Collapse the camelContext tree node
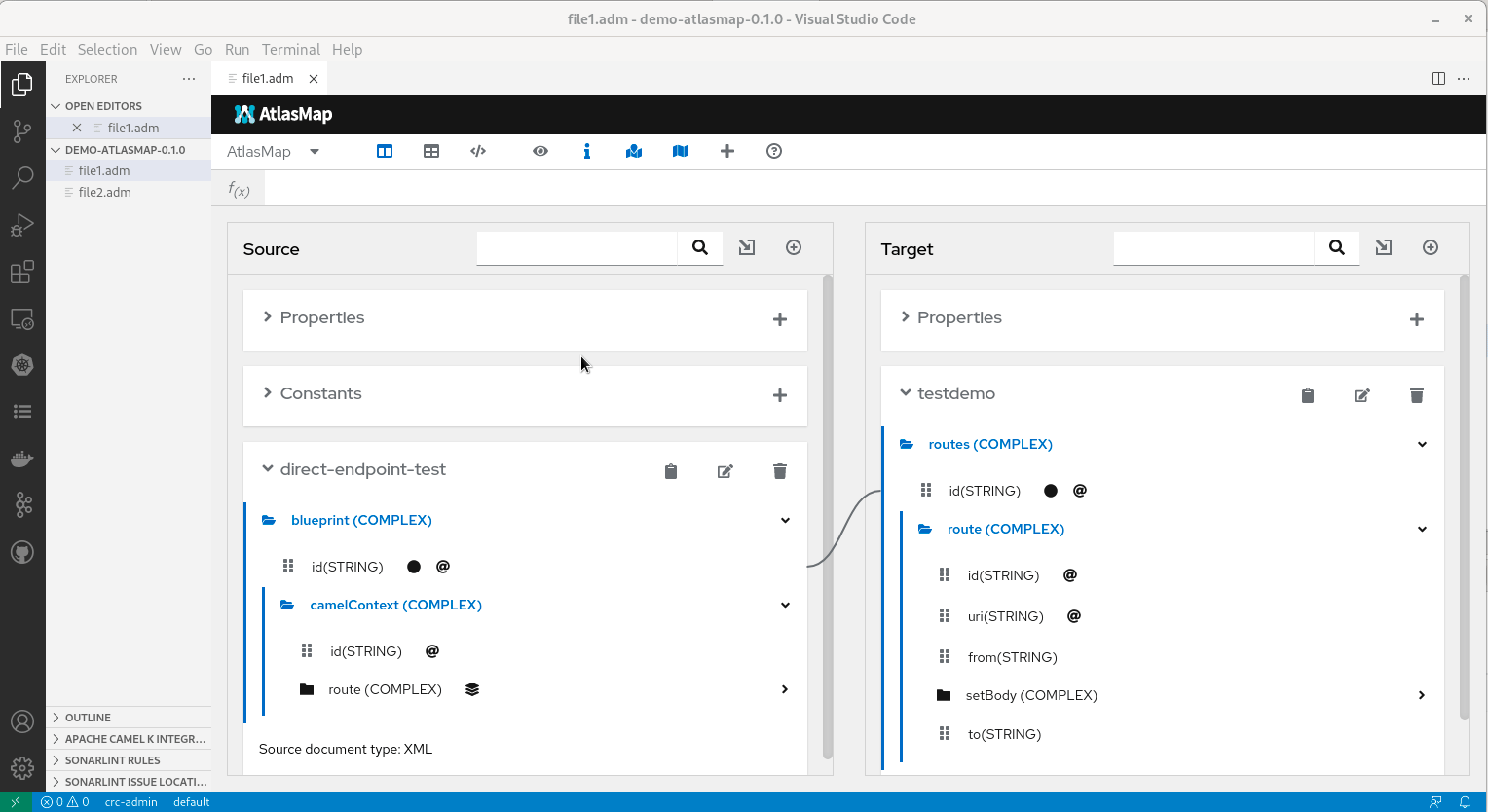Viewport: 1488px width, 812px height. coord(785,605)
